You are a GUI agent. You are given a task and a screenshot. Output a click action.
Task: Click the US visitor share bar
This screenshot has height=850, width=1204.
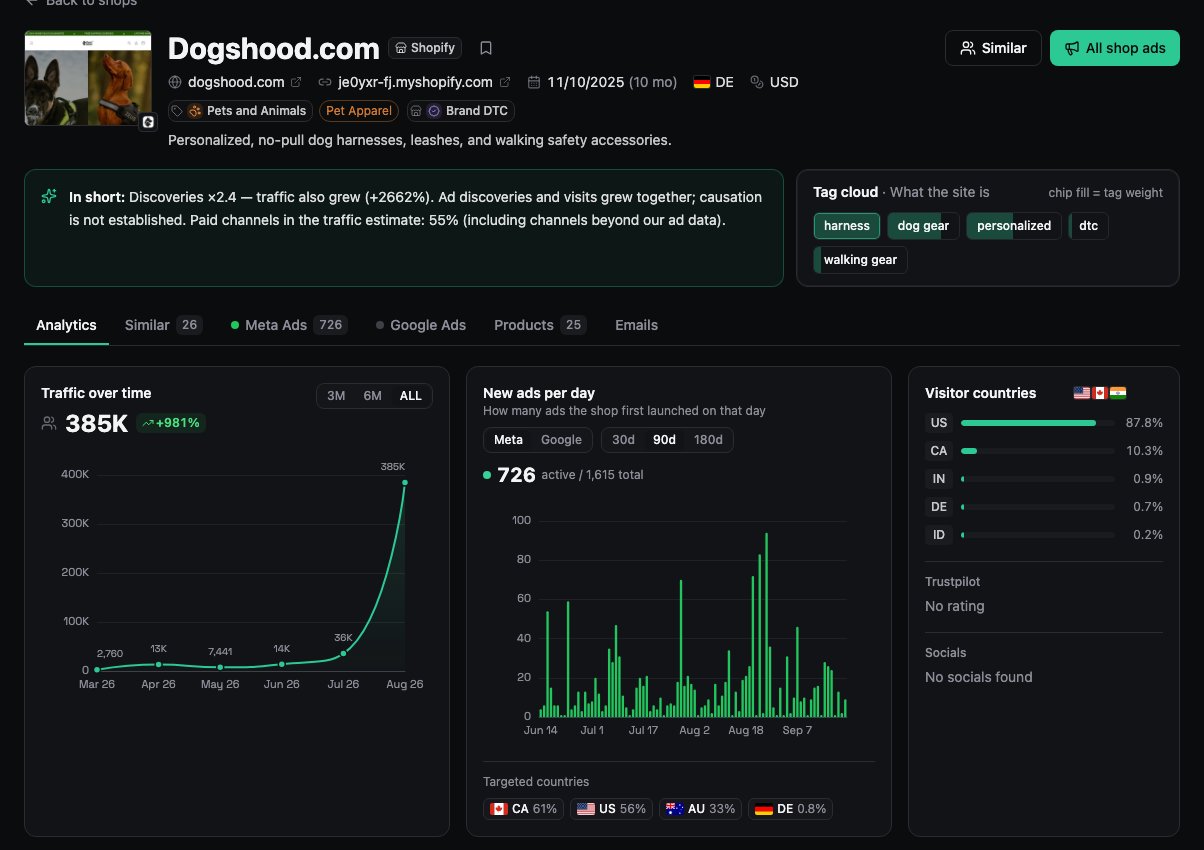pyautogui.click(x=1037, y=423)
